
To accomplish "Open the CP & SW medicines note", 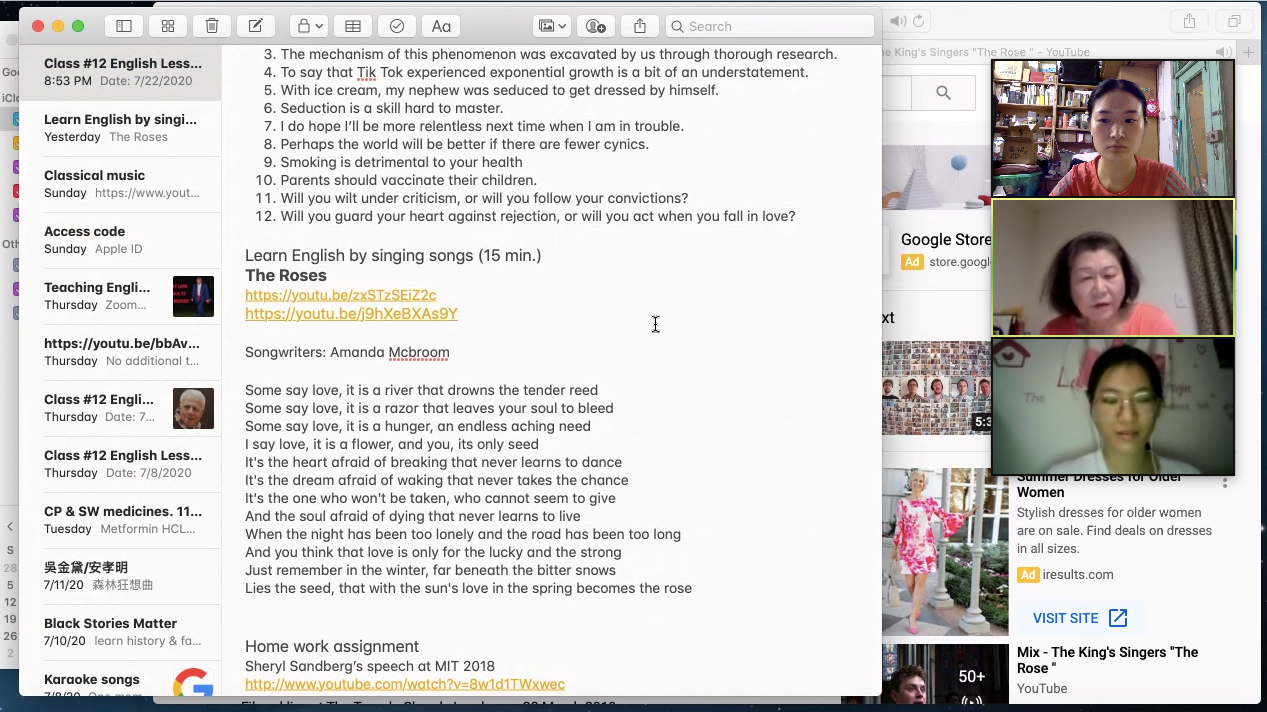I will click(x=123, y=520).
